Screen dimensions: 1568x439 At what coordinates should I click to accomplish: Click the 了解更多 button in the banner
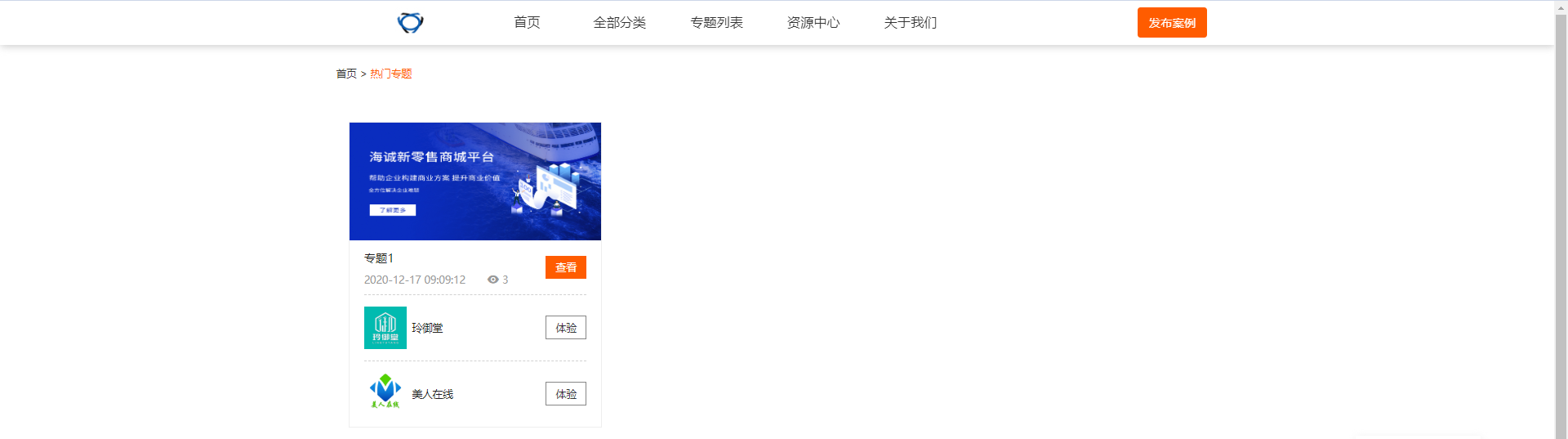pos(393,210)
